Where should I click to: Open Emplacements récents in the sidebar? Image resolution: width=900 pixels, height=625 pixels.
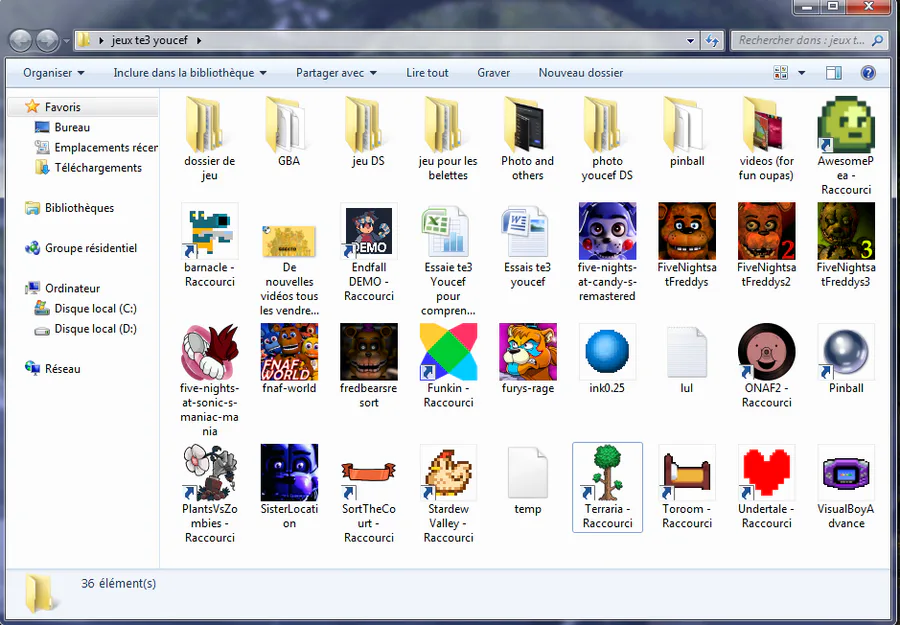tap(96, 147)
